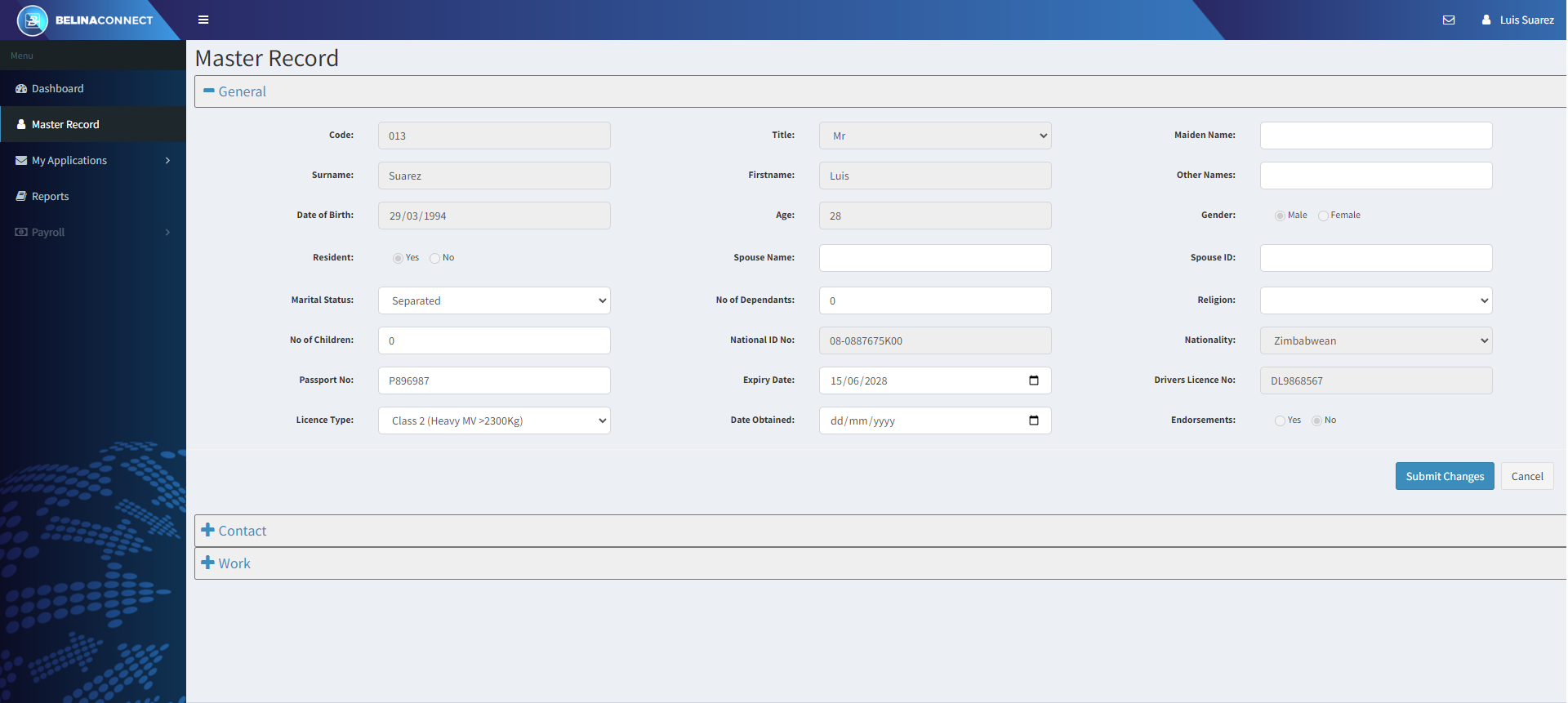1568x703 pixels.
Task: Click the Payroll money icon
Action: click(21, 232)
